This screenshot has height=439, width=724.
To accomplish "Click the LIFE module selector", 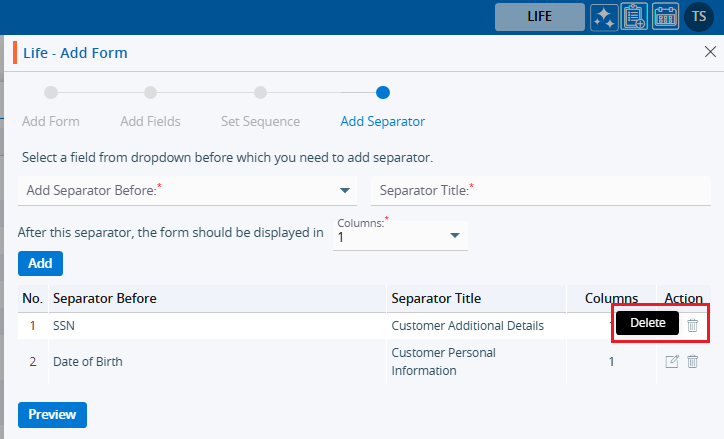I will click(539, 17).
